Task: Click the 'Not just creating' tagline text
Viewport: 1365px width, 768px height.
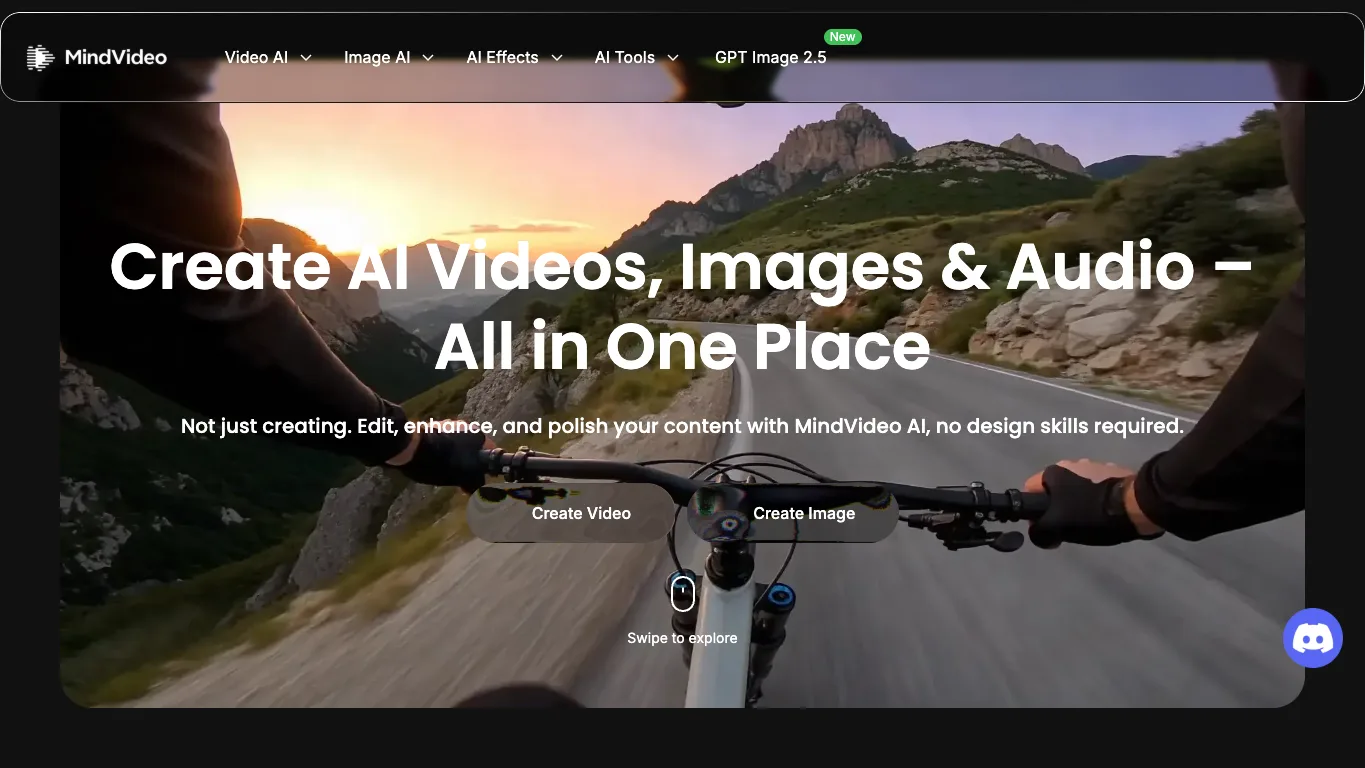Action: click(682, 426)
